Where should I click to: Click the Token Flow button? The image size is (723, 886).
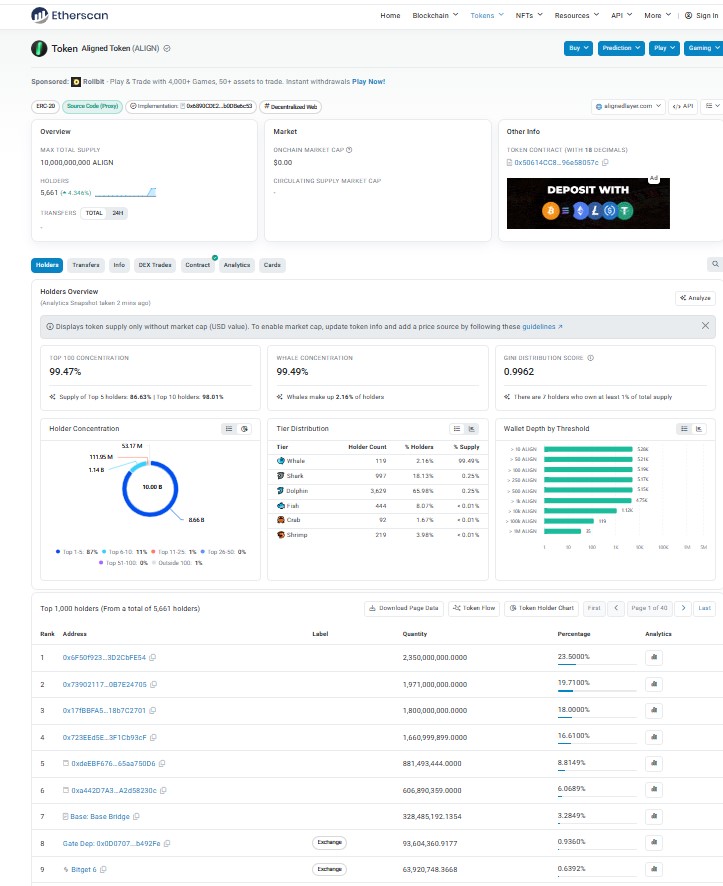[474, 608]
